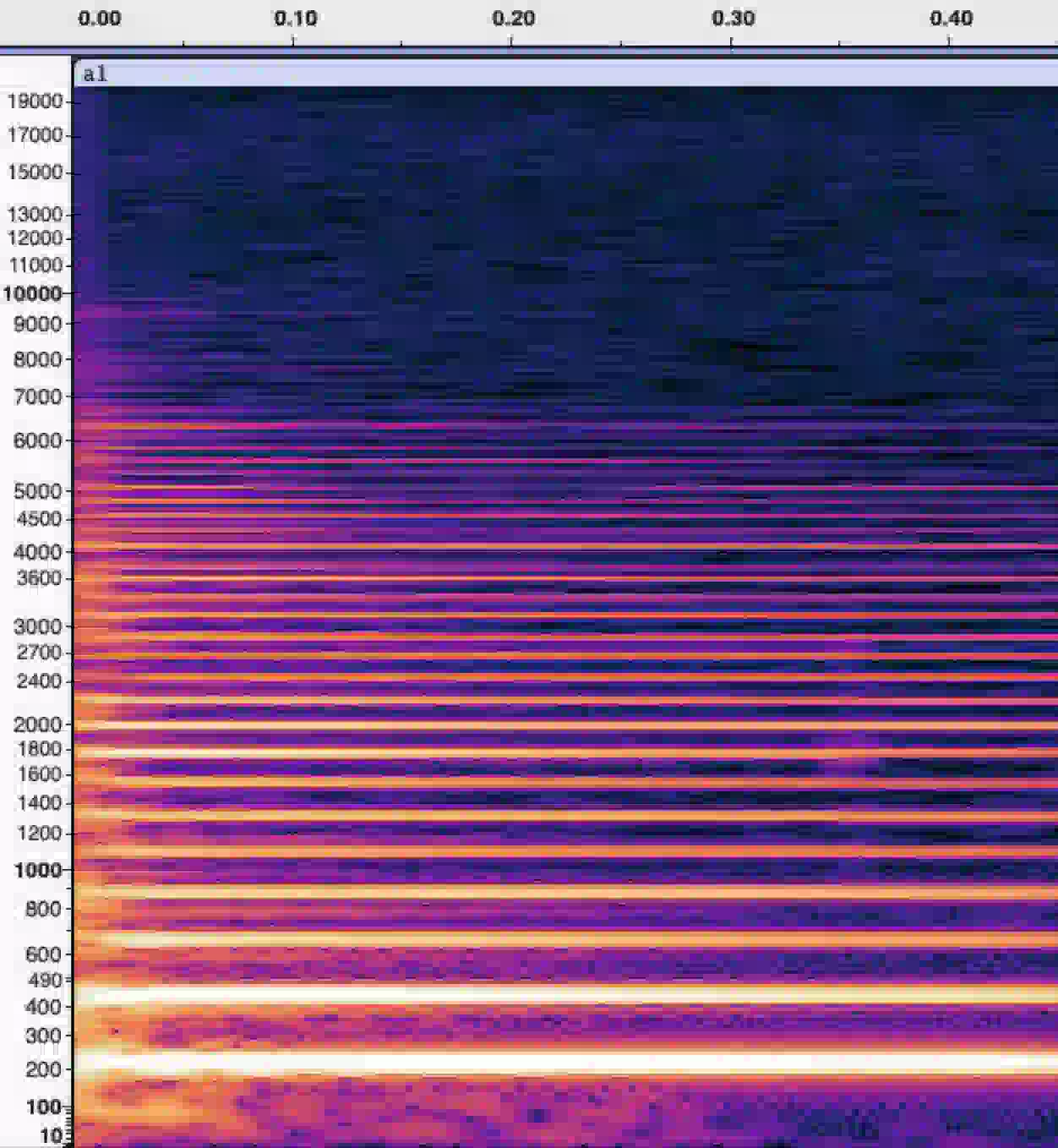Click 400 on the frequency scale
The image size is (1058, 1148).
pos(43,1008)
